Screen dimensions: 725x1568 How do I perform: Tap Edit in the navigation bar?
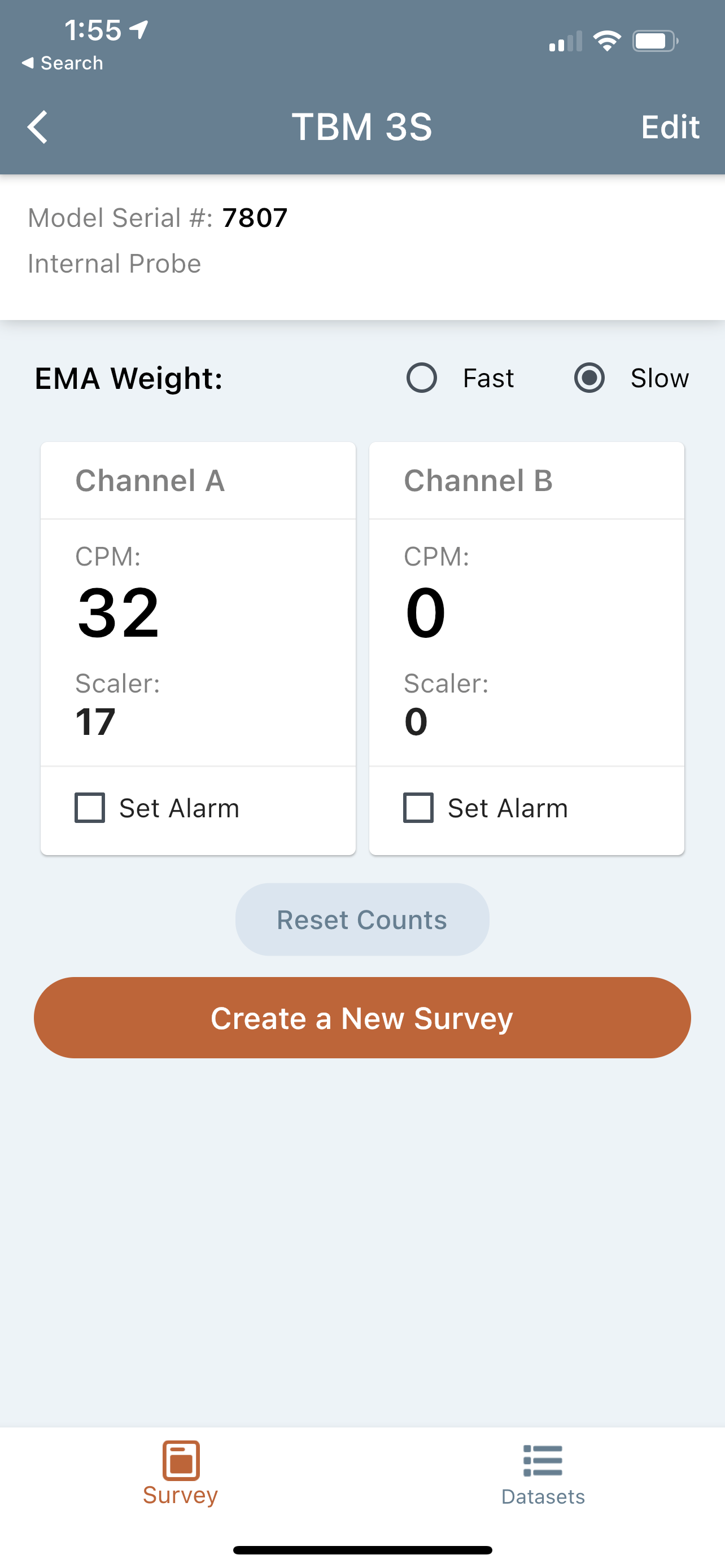coord(670,126)
